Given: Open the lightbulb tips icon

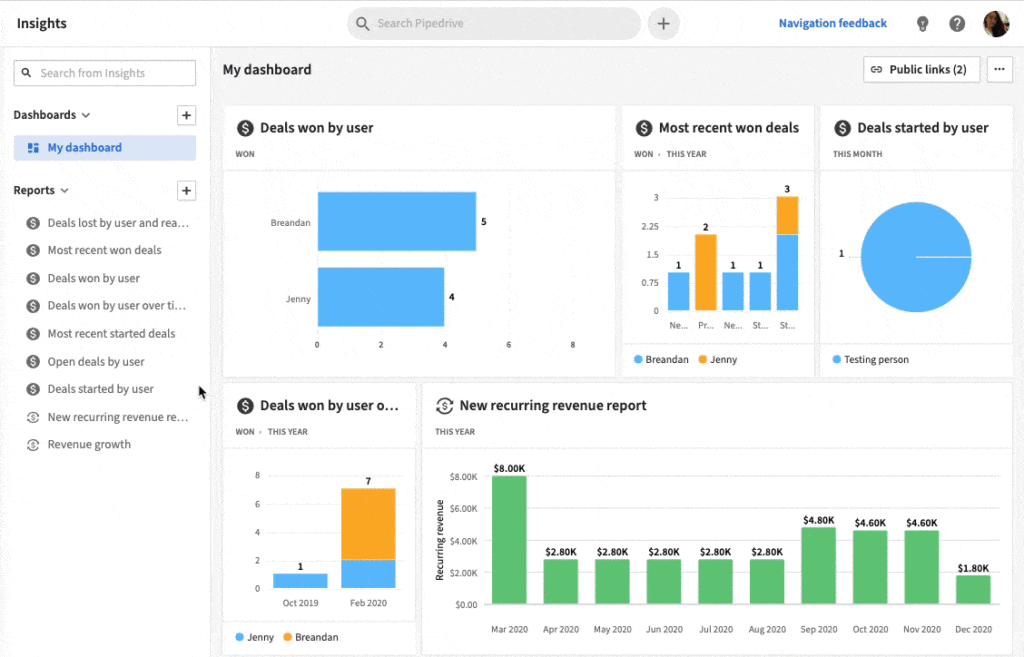Looking at the screenshot, I should click(922, 24).
